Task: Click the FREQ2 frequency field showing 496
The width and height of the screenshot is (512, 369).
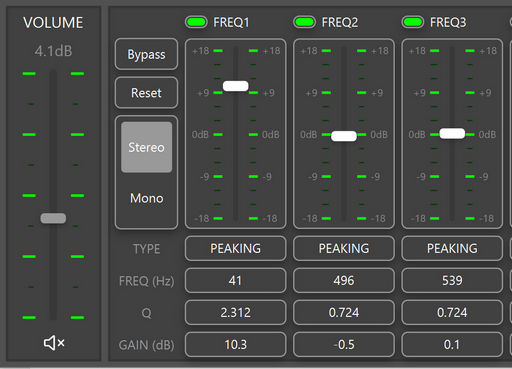Action: (x=344, y=280)
